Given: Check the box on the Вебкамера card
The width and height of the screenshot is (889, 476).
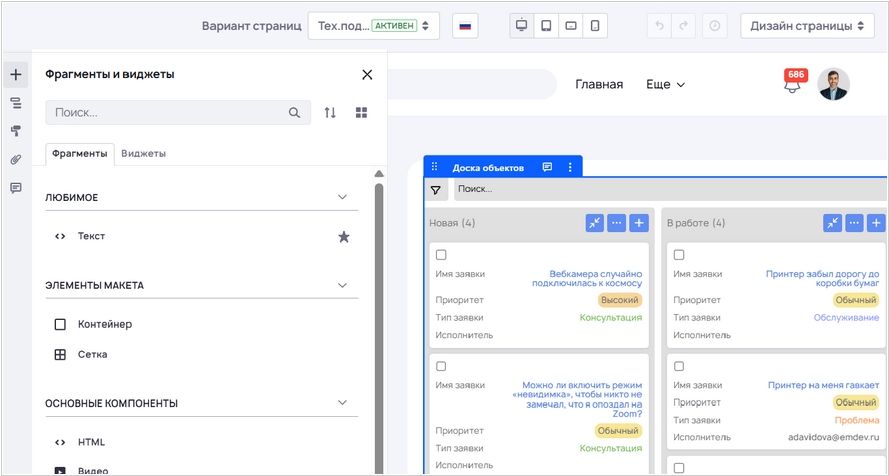Looking at the screenshot, I should 441,255.
